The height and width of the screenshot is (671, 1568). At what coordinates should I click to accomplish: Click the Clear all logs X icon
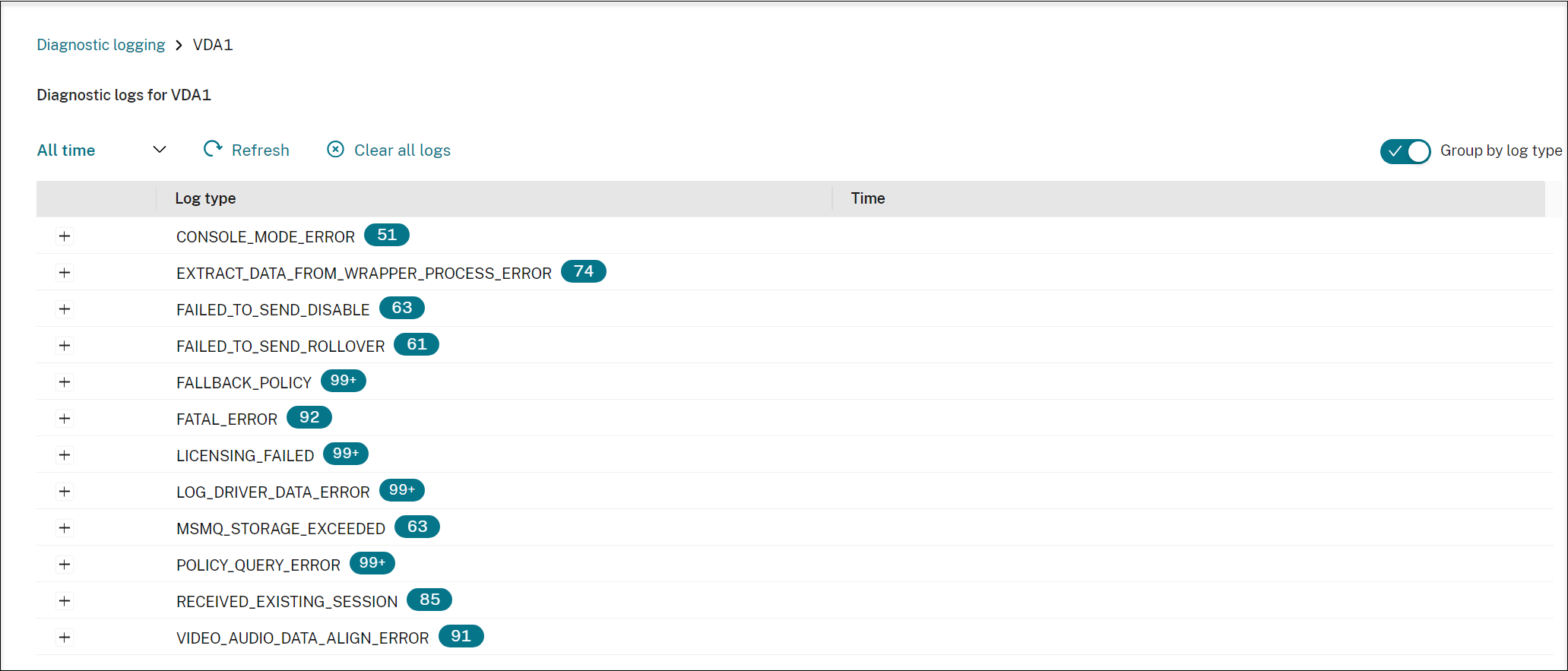(335, 150)
